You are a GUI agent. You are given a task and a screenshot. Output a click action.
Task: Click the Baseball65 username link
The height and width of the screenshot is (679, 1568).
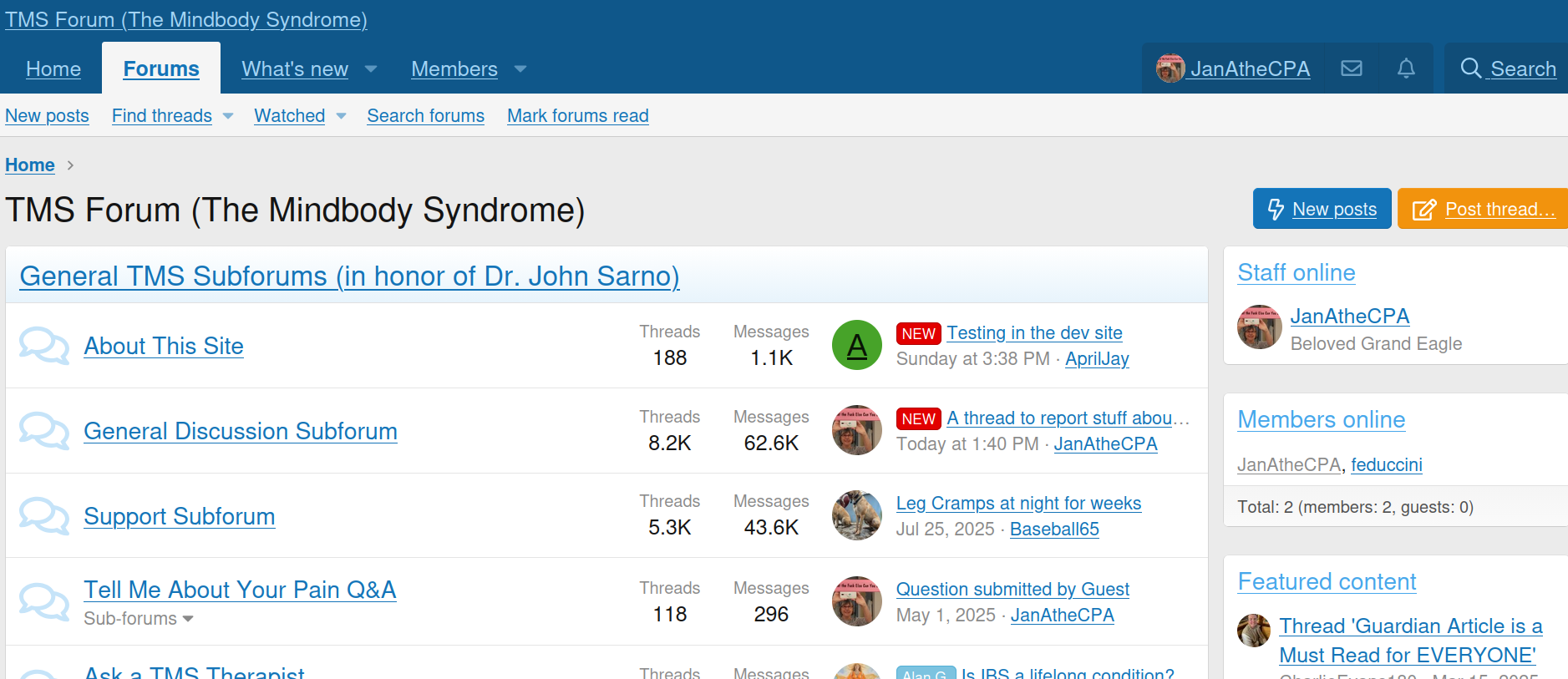(x=1054, y=530)
